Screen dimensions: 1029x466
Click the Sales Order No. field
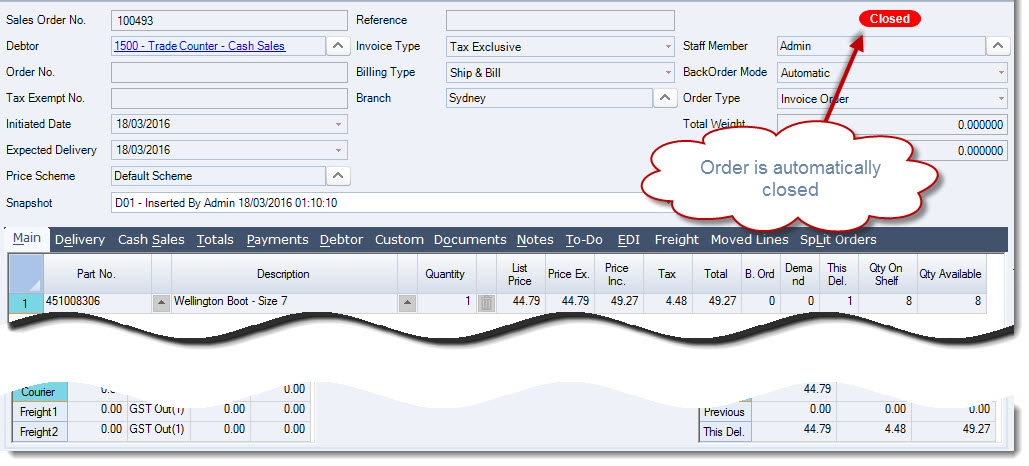[x=229, y=20]
